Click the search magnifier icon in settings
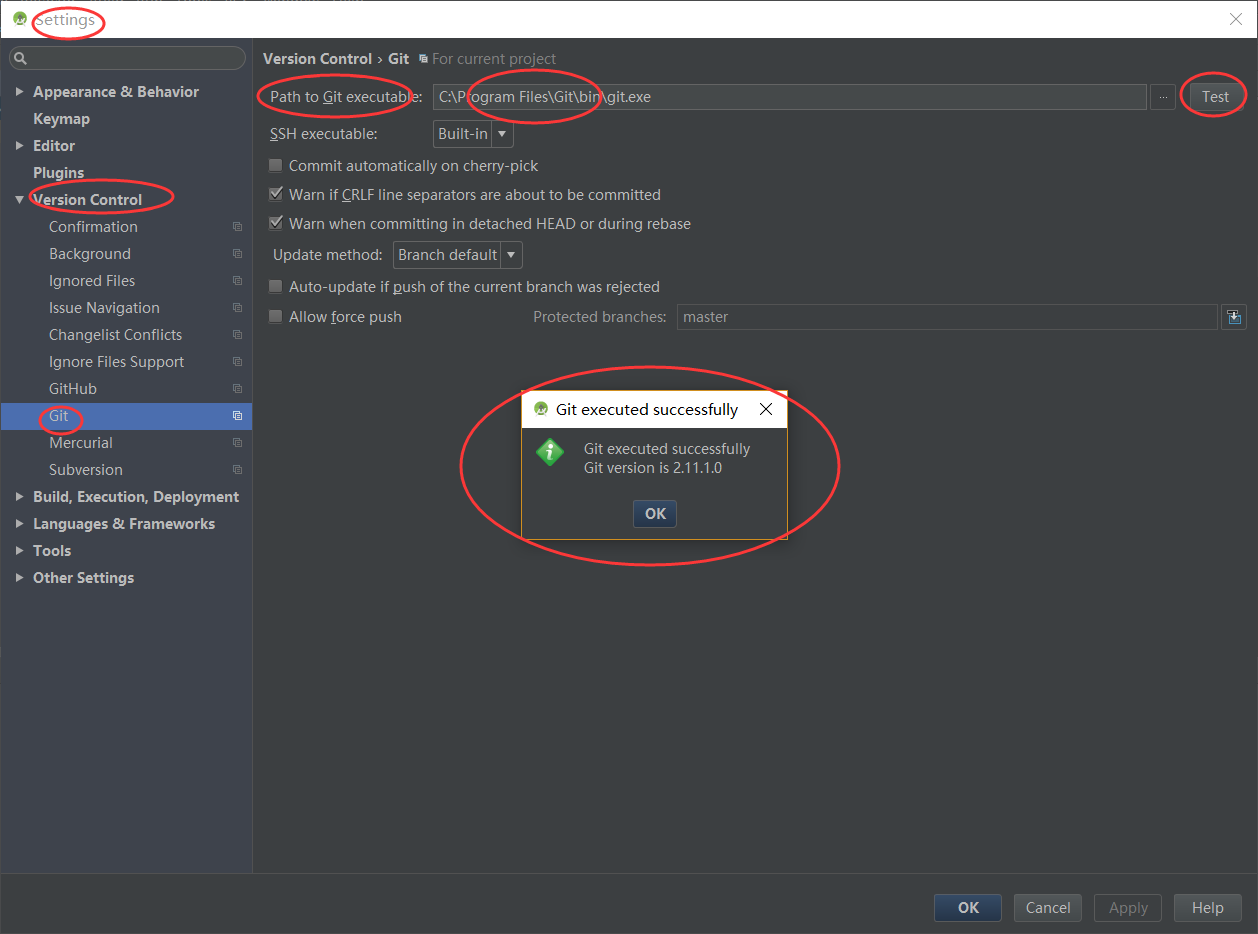1258x934 pixels. [x=20, y=58]
